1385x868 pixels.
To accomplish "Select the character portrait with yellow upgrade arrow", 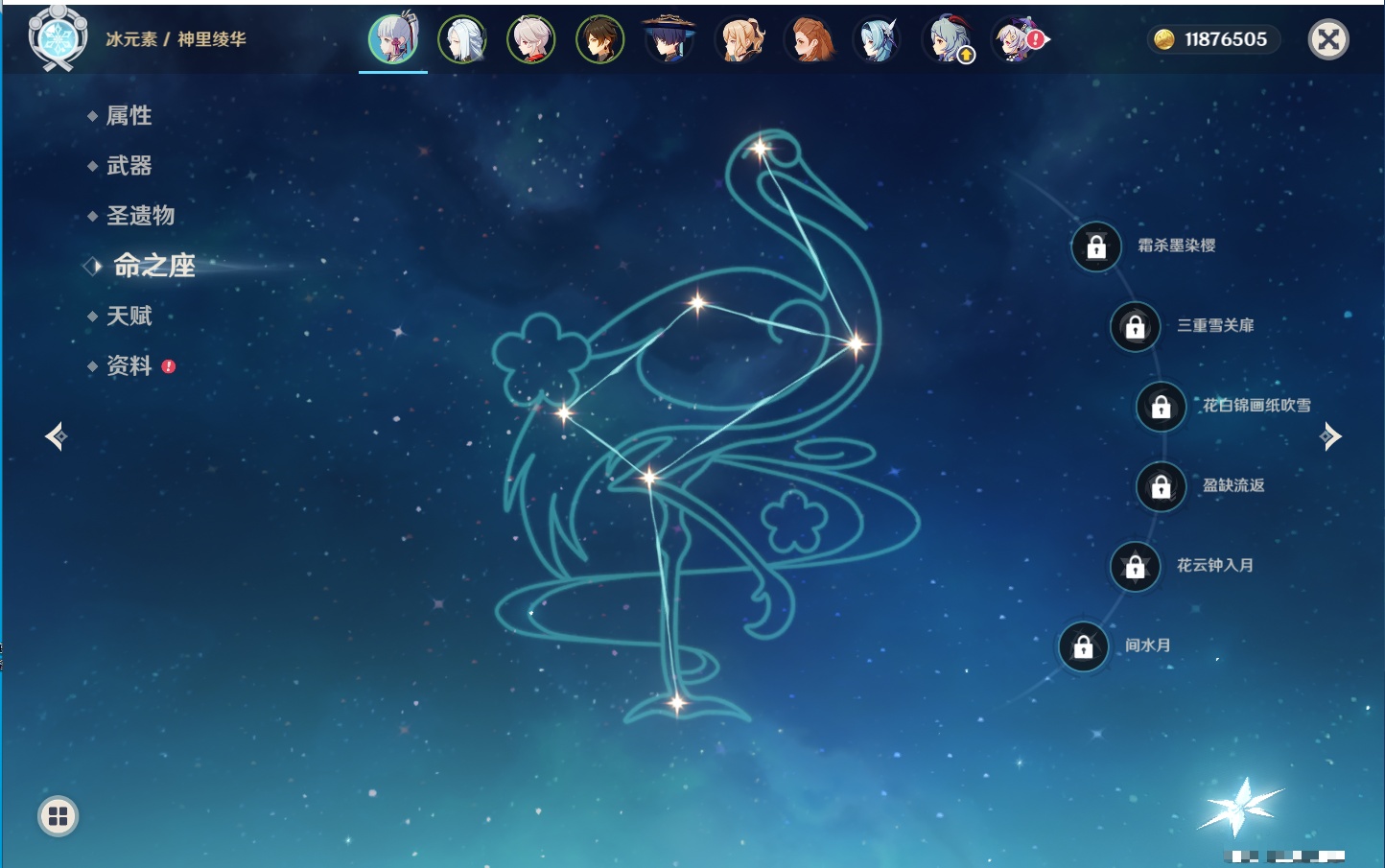I will pyautogui.click(x=947, y=39).
